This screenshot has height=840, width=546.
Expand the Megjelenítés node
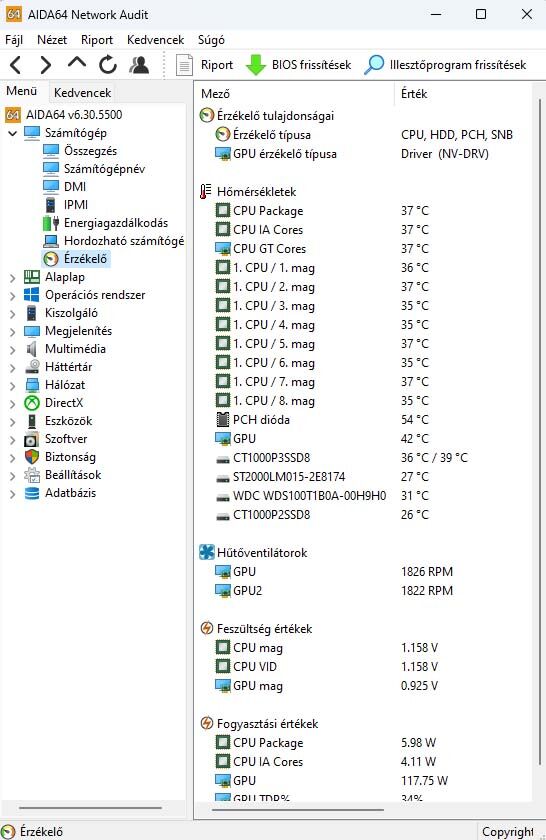click(12, 332)
